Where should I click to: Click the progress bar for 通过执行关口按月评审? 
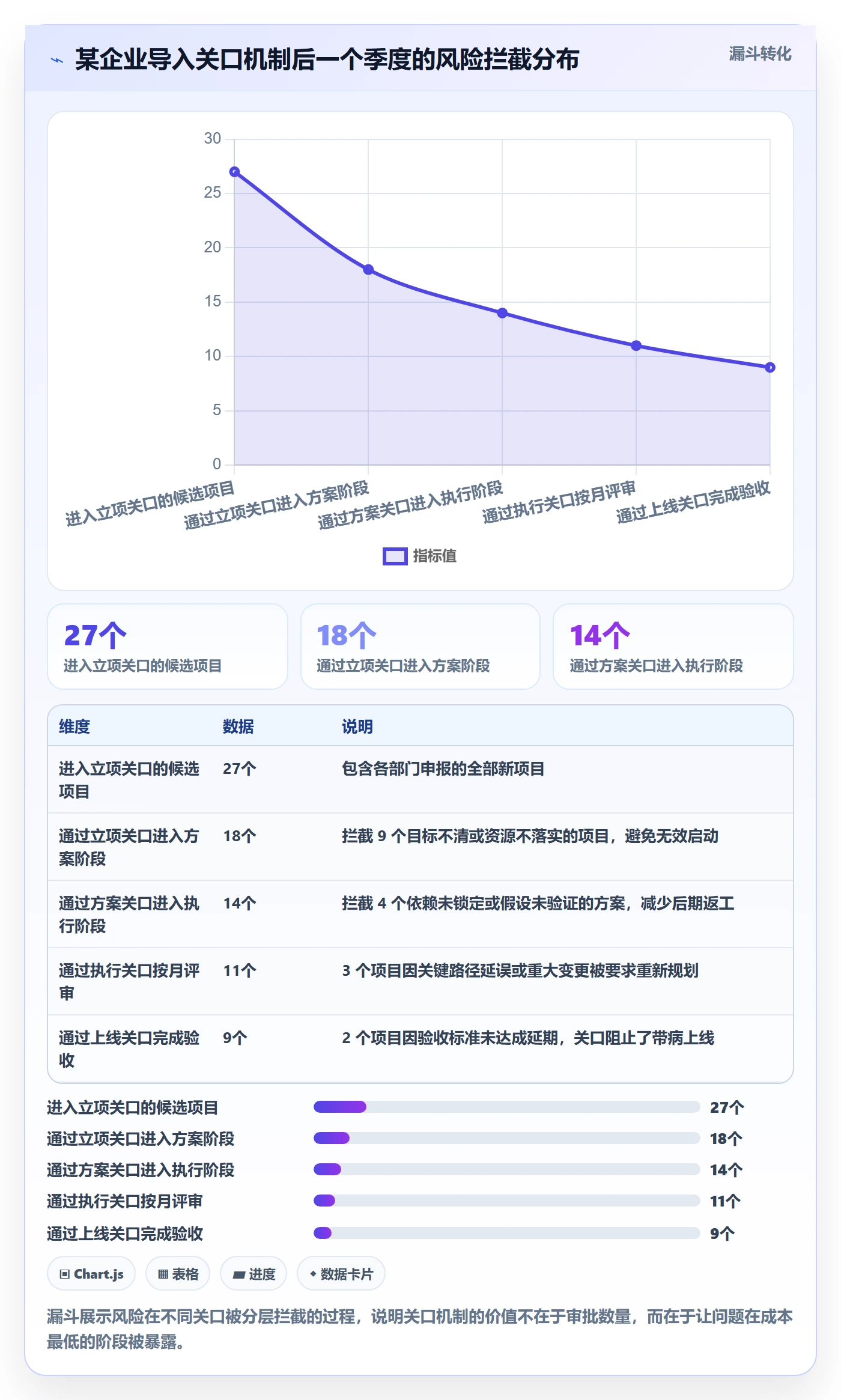(506, 1201)
